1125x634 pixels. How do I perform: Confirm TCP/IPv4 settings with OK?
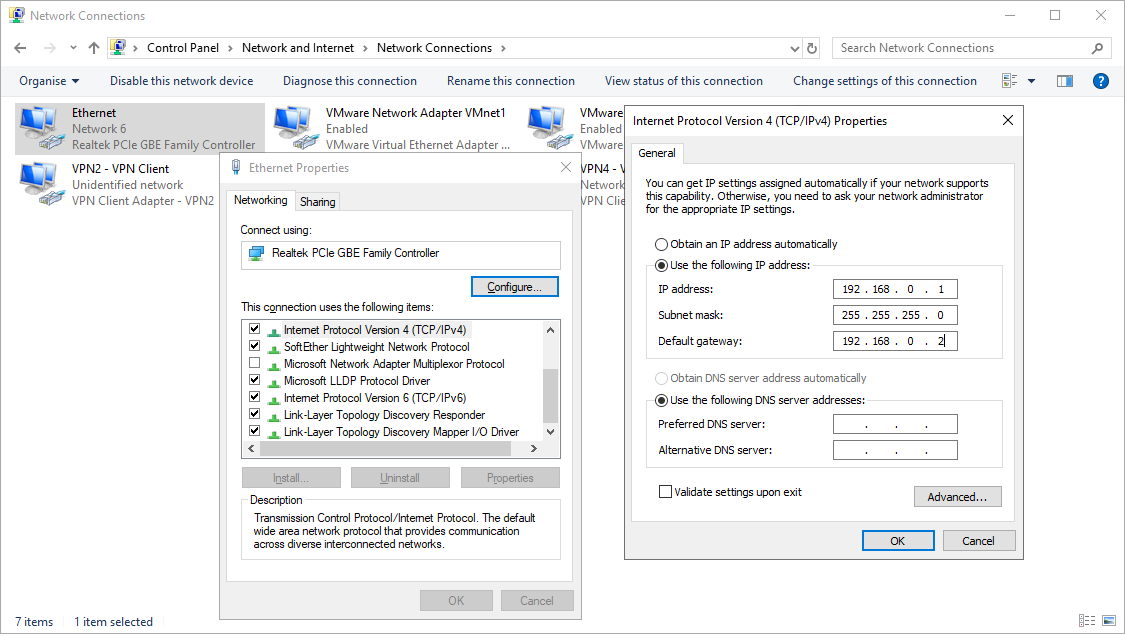tap(898, 541)
